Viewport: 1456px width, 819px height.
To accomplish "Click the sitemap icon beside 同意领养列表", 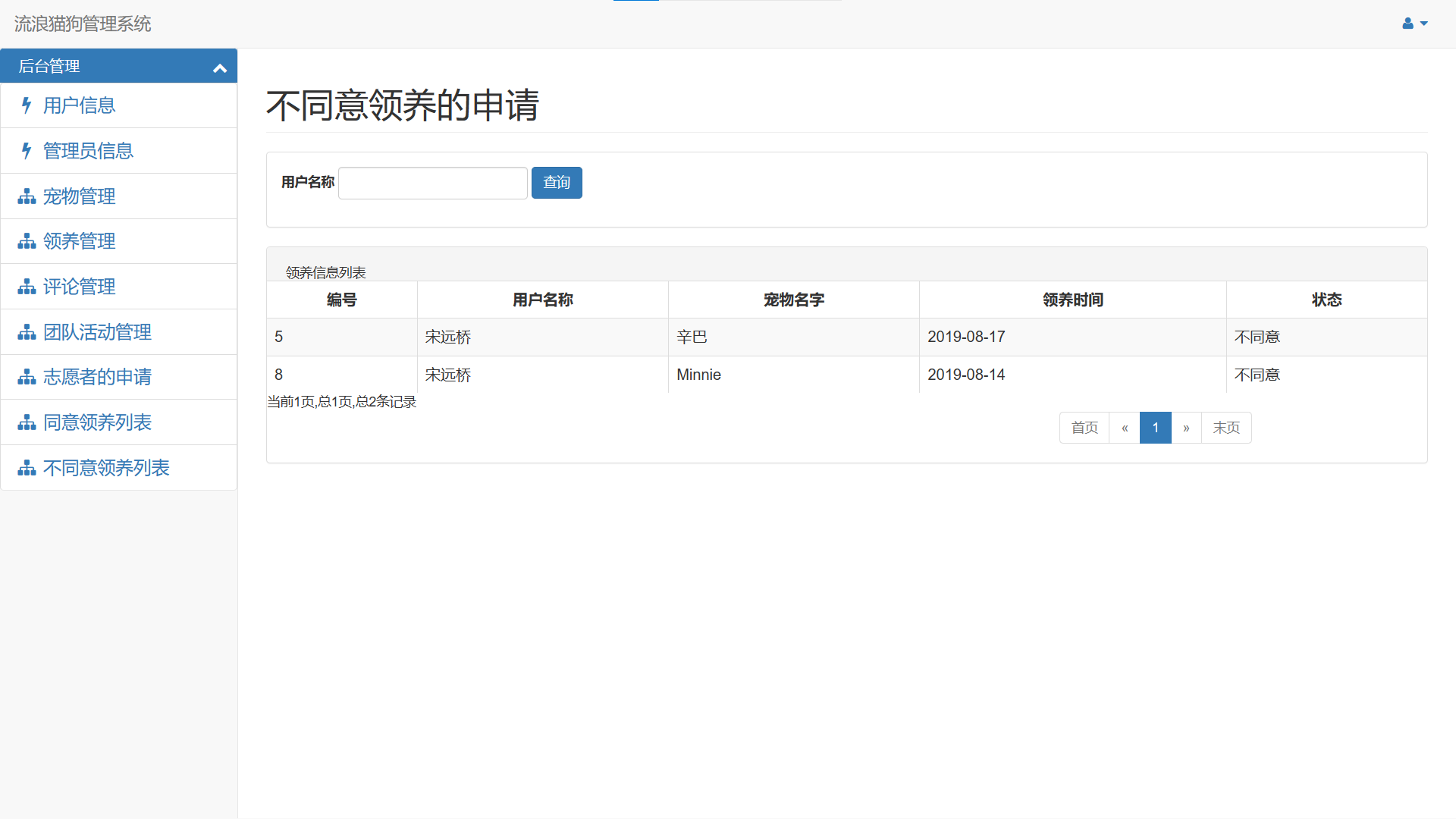I will point(27,422).
